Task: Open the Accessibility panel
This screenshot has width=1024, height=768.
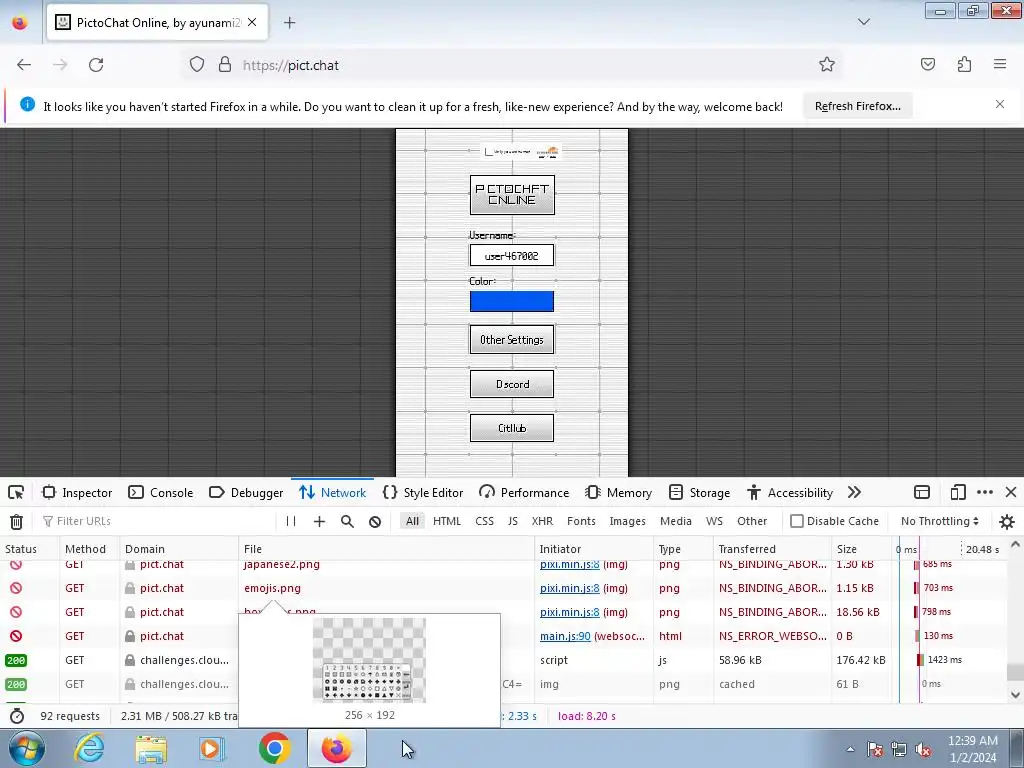Action: tap(790, 492)
